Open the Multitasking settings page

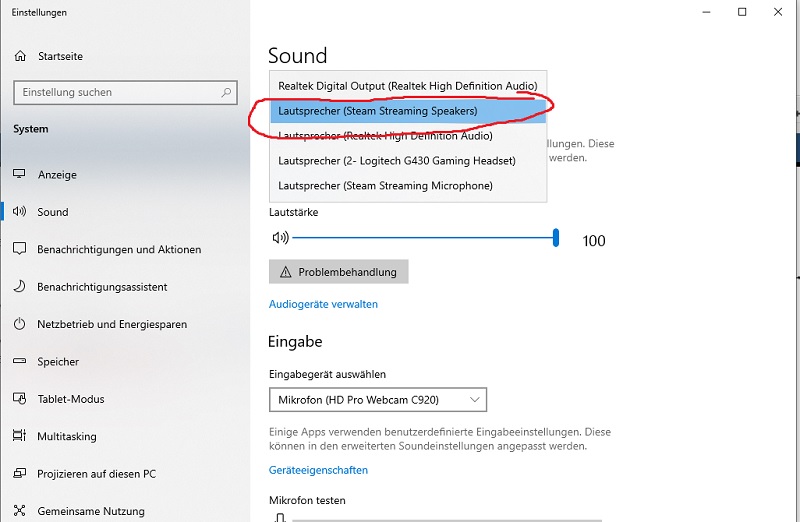point(125,436)
